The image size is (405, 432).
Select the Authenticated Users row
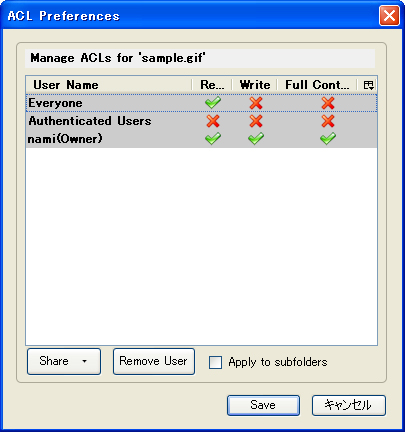[x=201, y=121]
